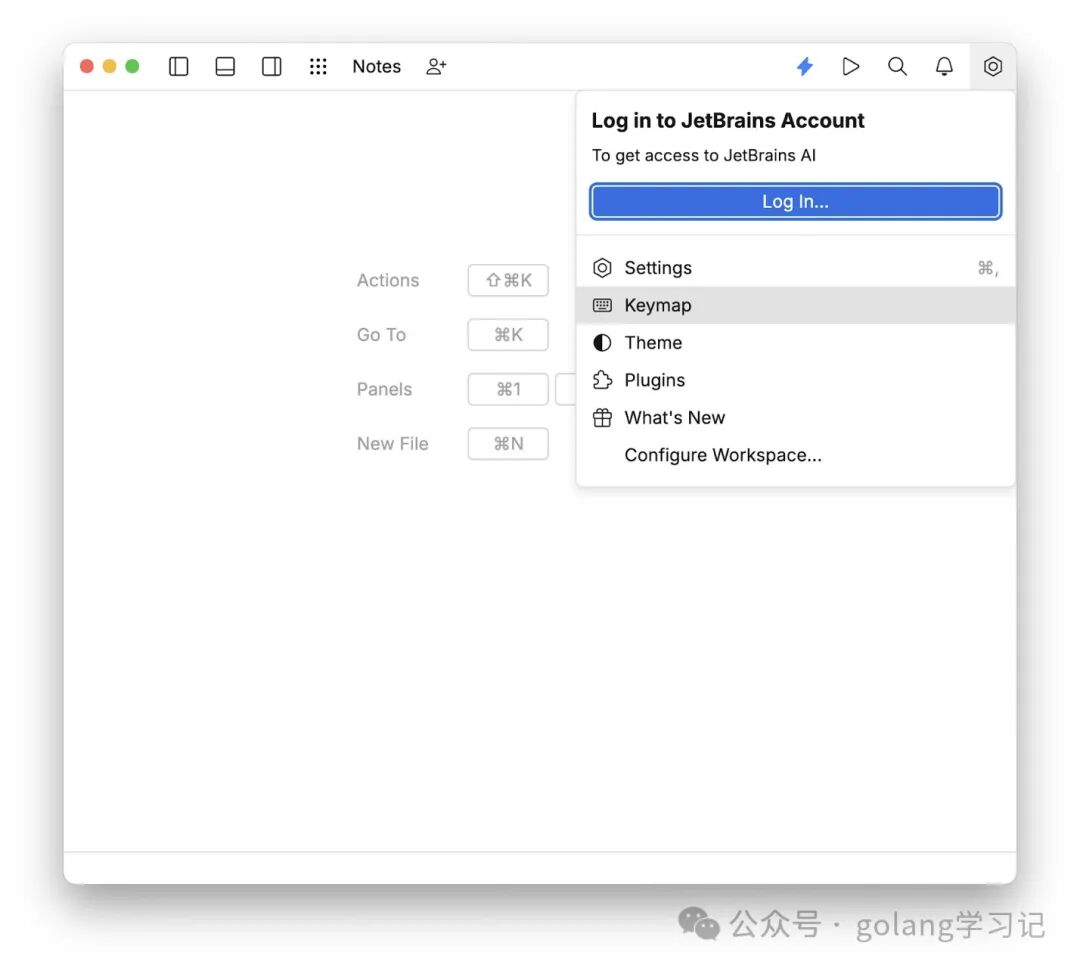
Task: Click the Go To label
Action: tap(381, 335)
